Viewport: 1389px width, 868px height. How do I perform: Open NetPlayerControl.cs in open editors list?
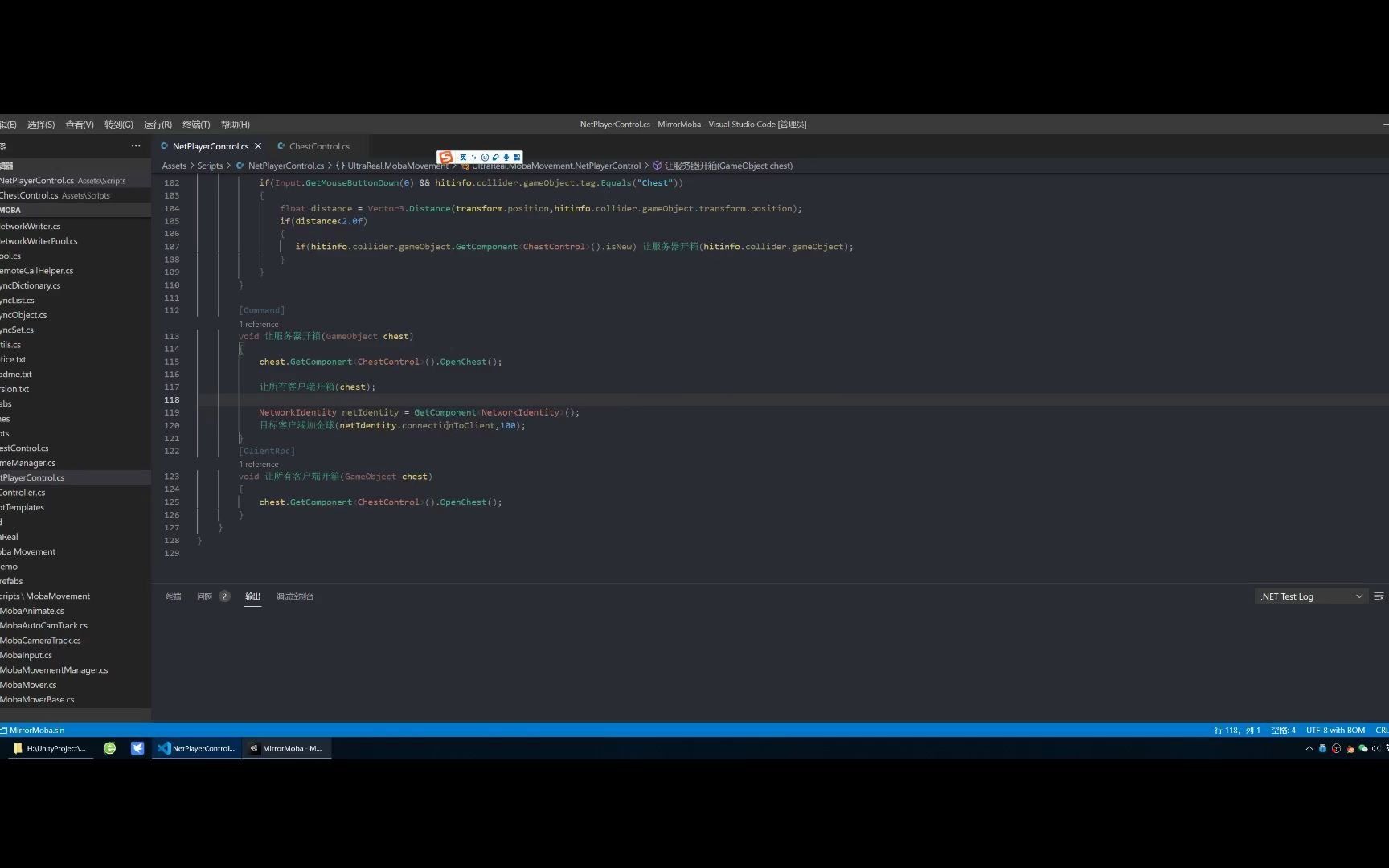pyautogui.click(x=76, y=181)
